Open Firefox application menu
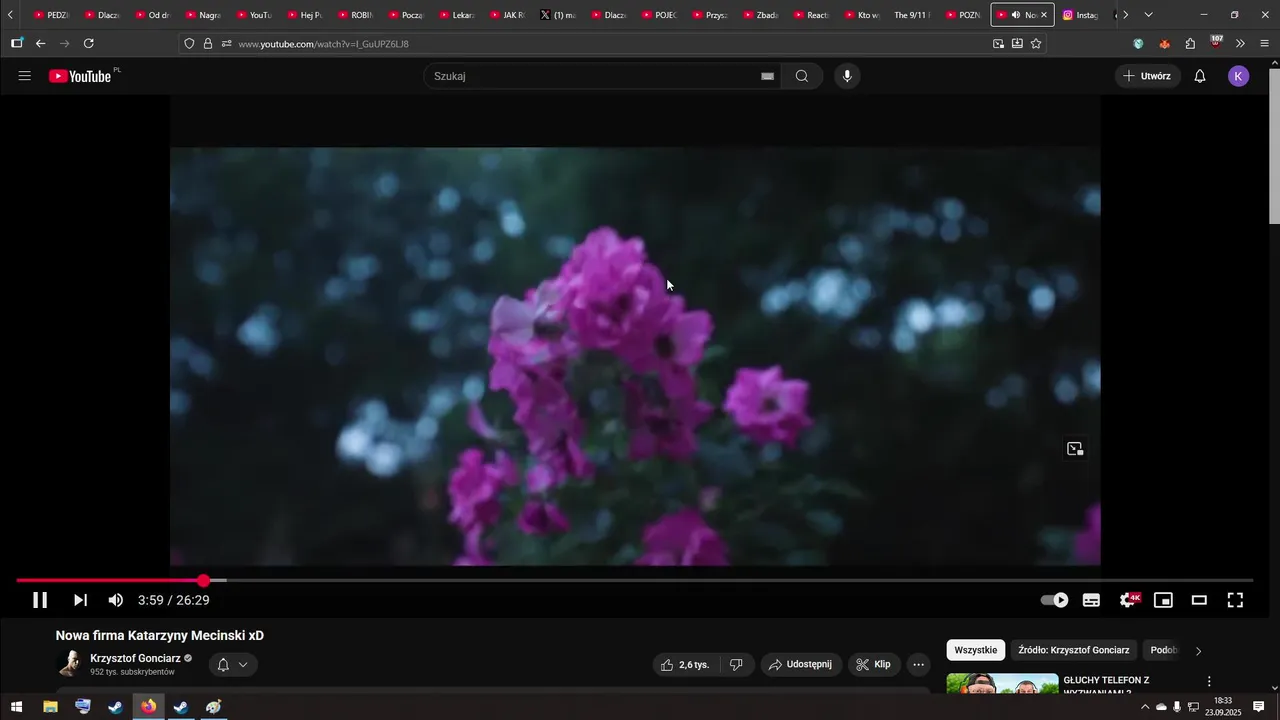Image resolution: width=1280 pixels, height=720 pixels. 1264,43
